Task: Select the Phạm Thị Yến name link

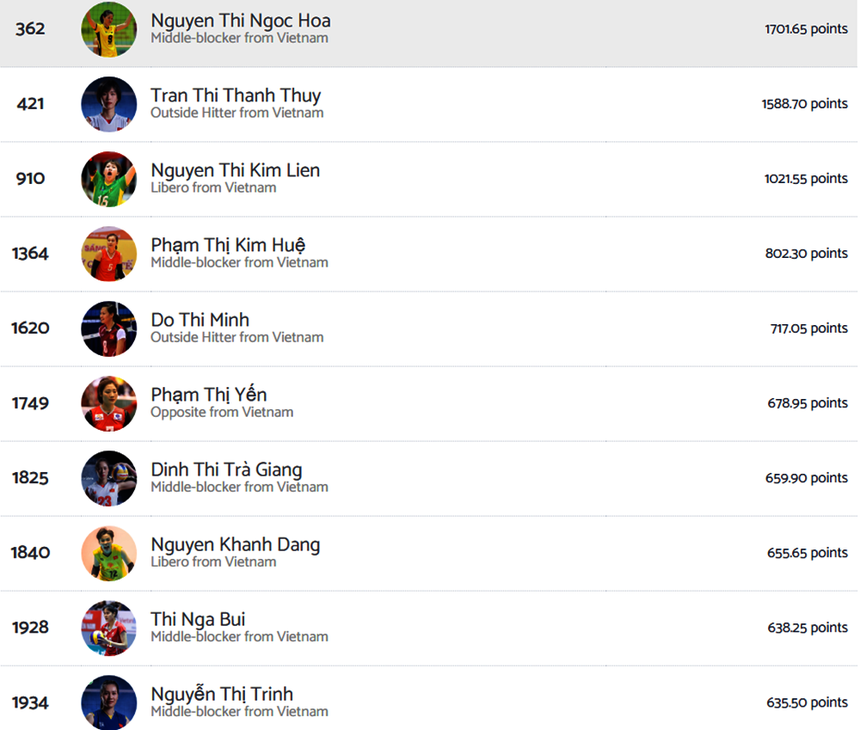Action: 208,395
